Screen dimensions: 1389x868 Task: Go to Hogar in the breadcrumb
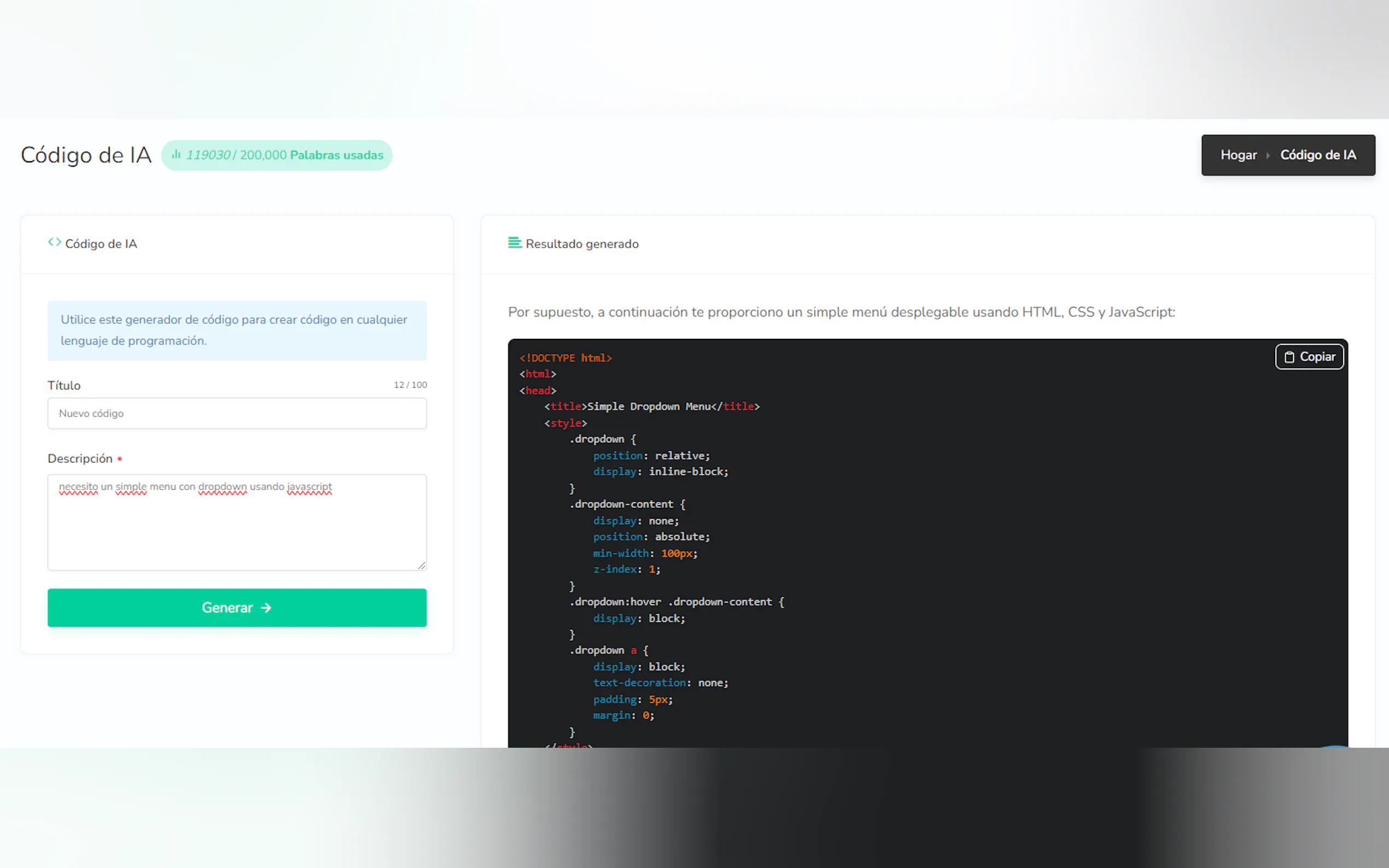click(1238, 155)
